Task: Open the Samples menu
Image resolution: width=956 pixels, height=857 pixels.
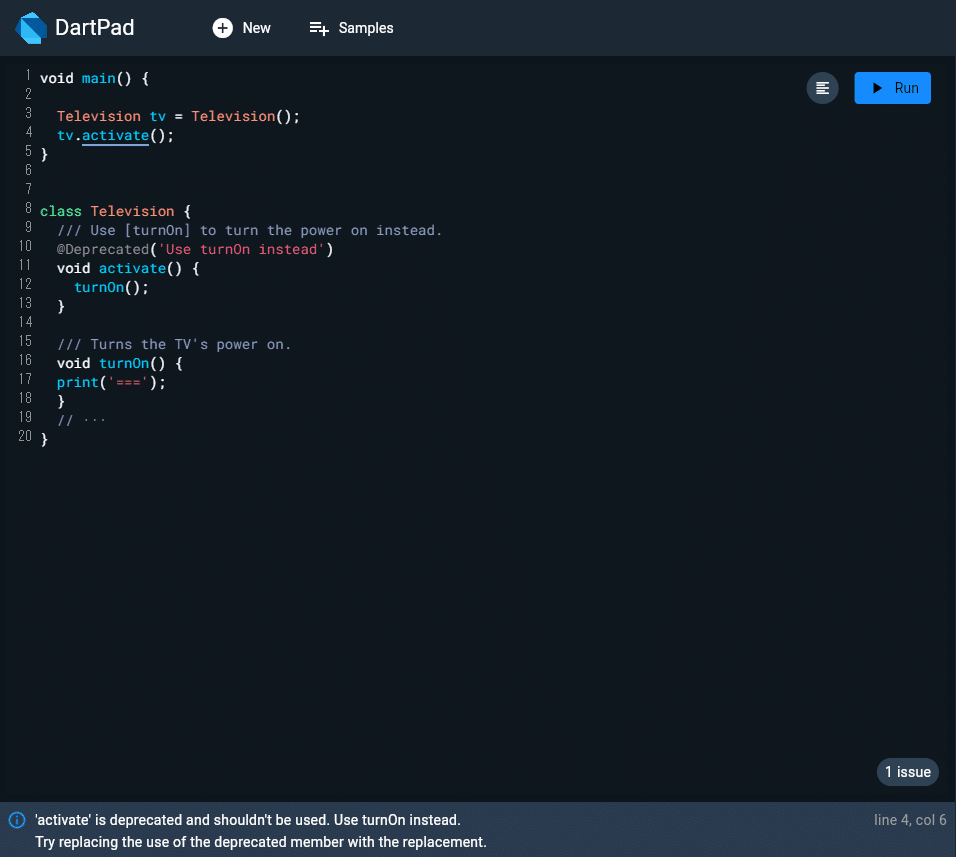Action: pyautogui.click(x=351, y=28)
